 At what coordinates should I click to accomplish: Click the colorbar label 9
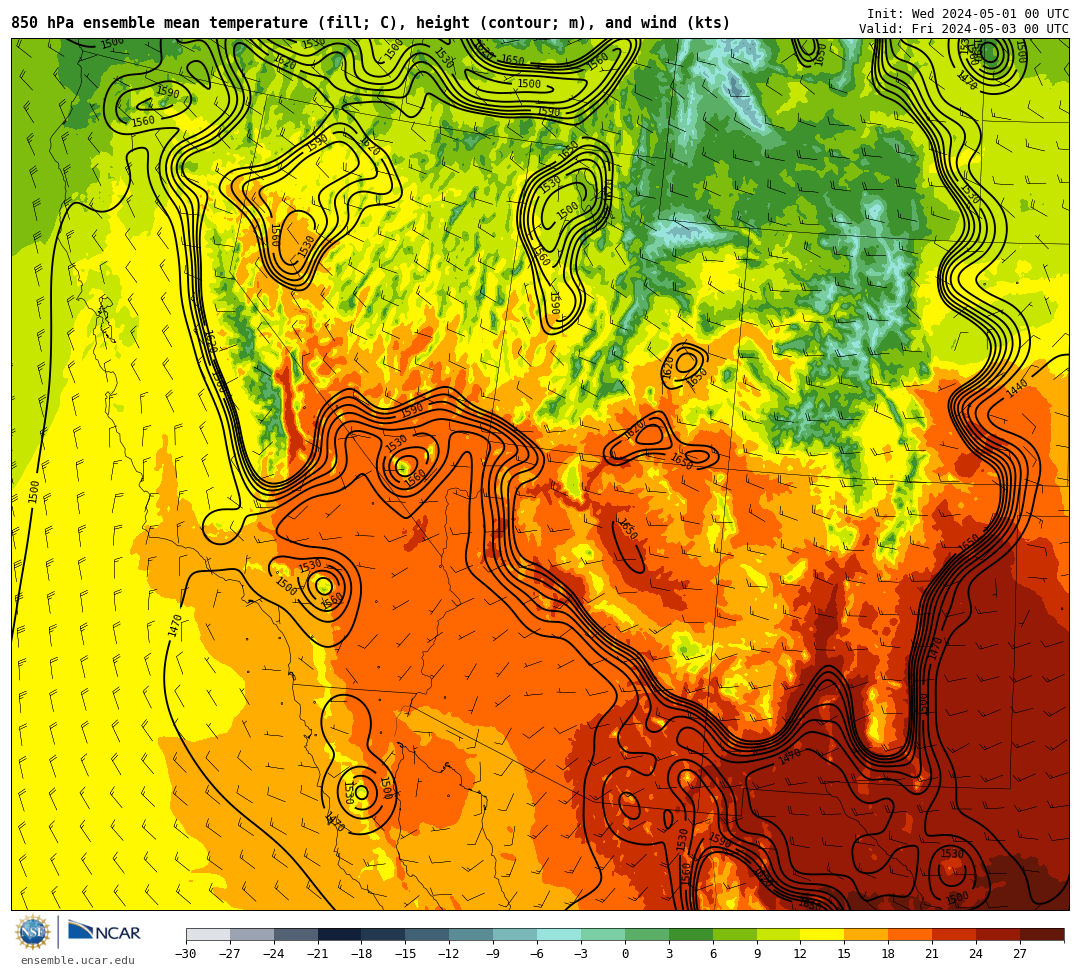[757, 954]
